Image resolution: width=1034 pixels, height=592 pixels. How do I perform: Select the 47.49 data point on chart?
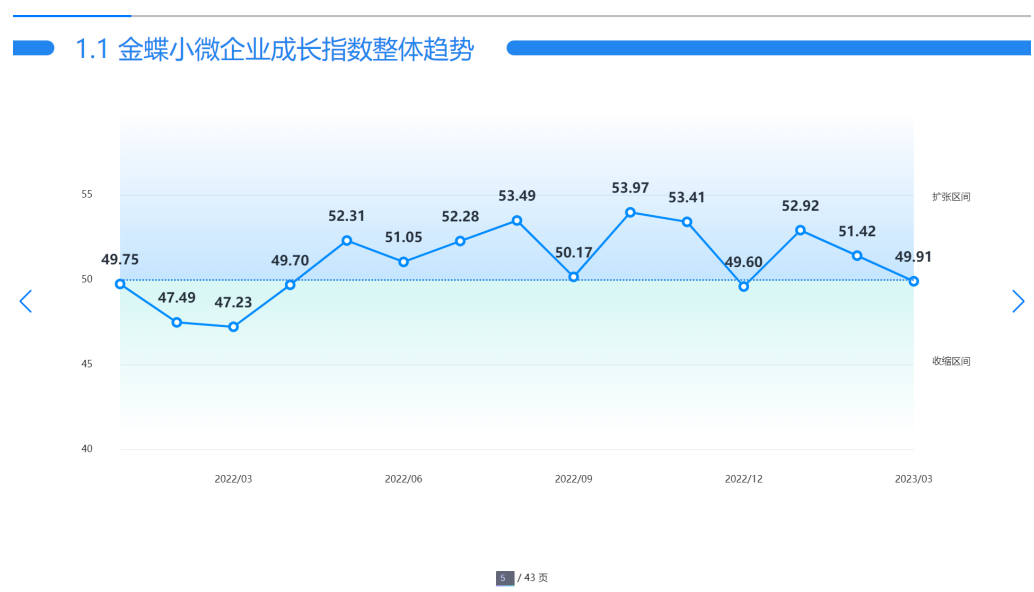(x=177, y=322)
